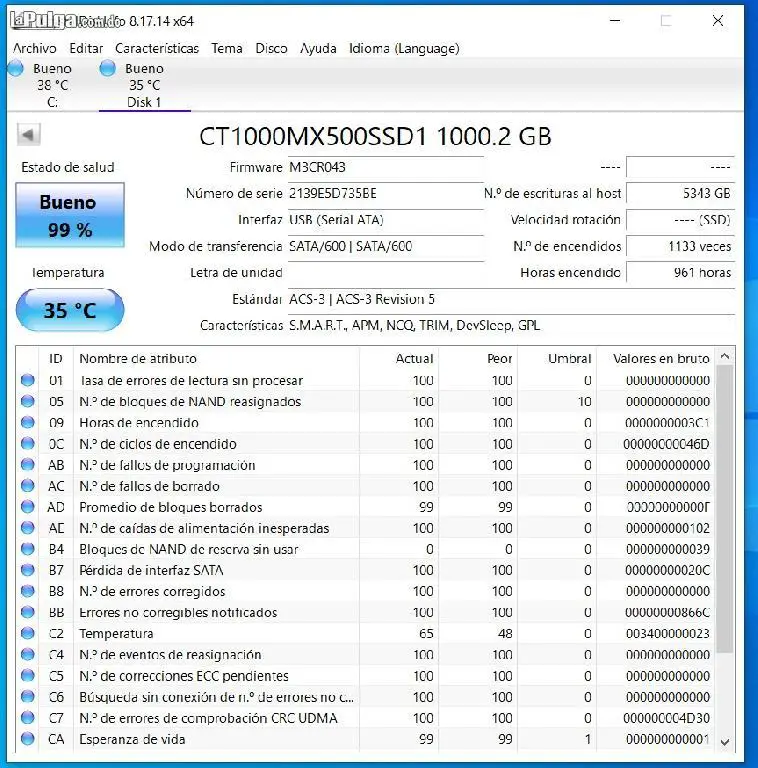Select the Pérdida de interfaz SATA row
Viewport: 758px width, 768px height.
point(365,570)
